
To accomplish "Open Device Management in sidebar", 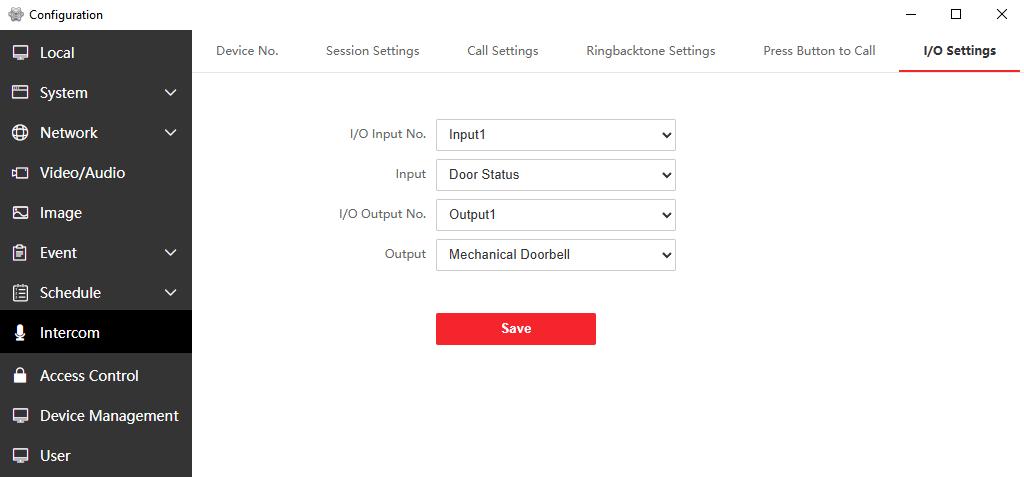I will (x=108, y=416).
